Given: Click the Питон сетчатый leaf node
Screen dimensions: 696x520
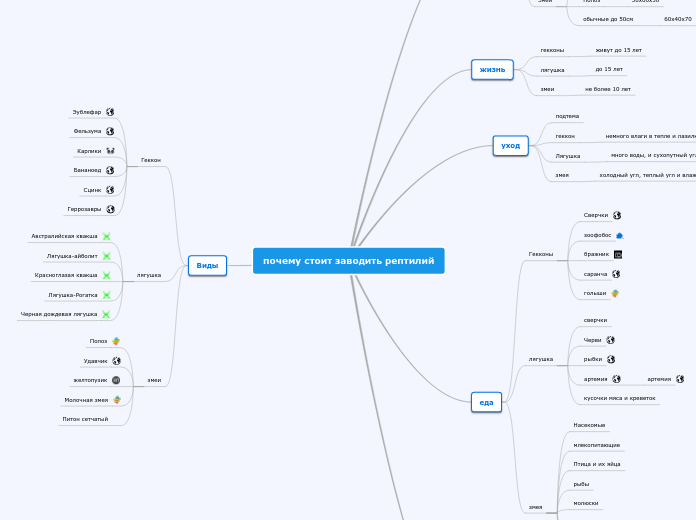Looking at the screenshot, I should pyautogui.click(x=85, y=419).
